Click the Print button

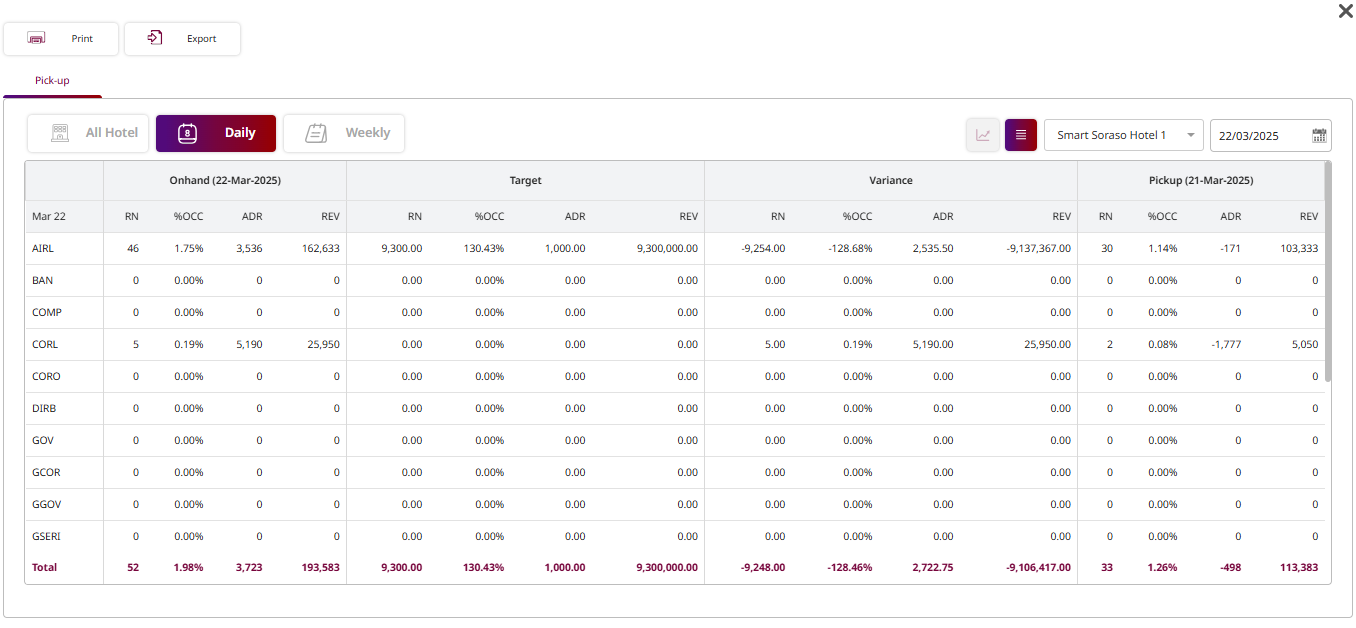tap(61, 39)
